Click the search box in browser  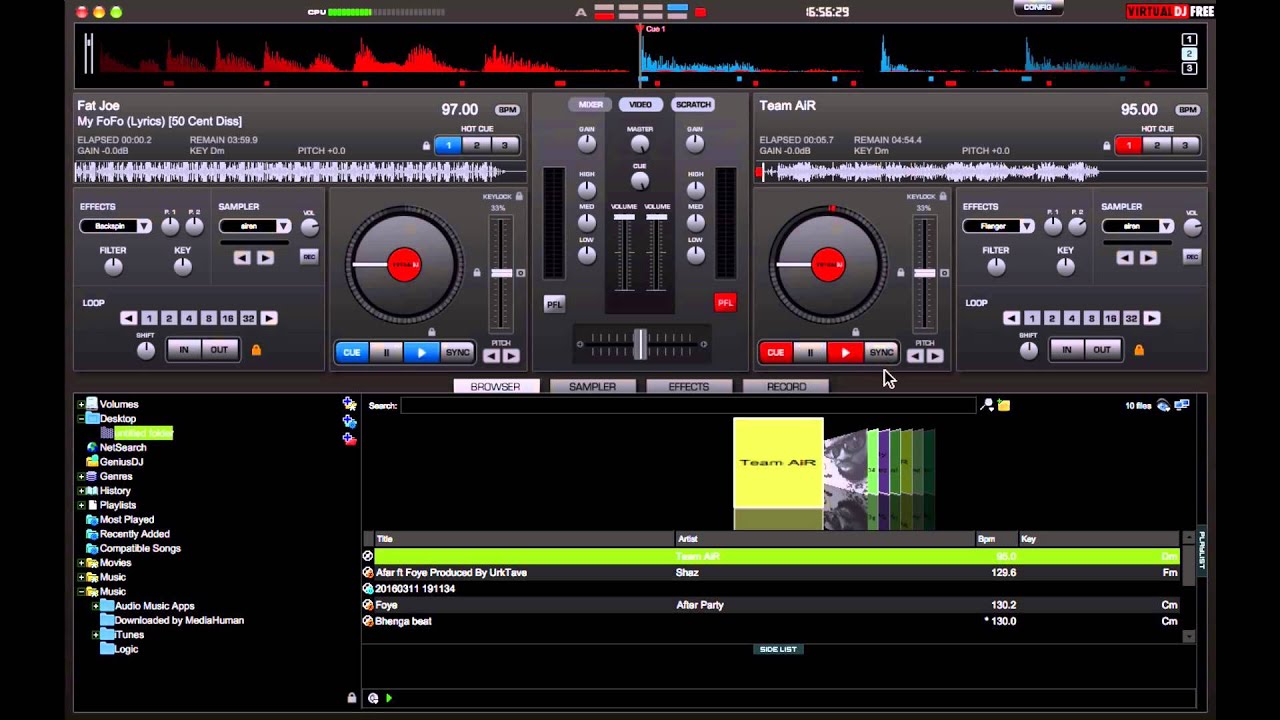687,405
